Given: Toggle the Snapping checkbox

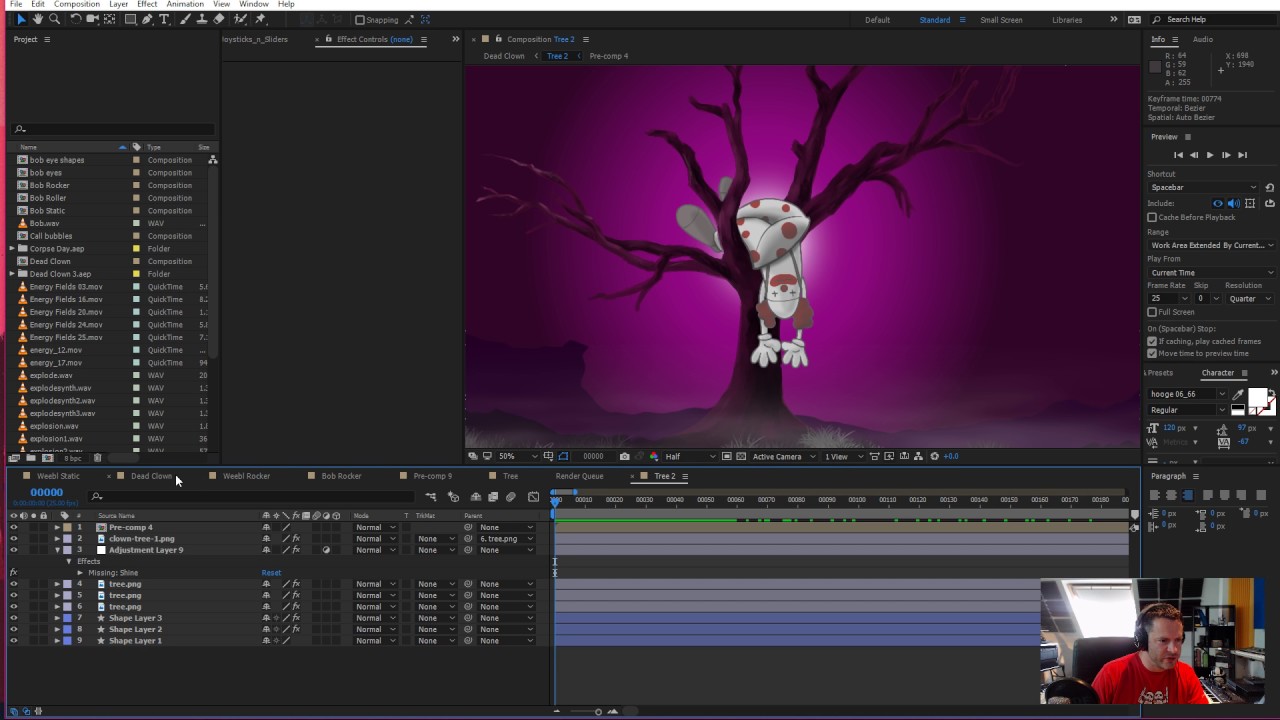Looking at the screenshot, I should pos(360,20).
